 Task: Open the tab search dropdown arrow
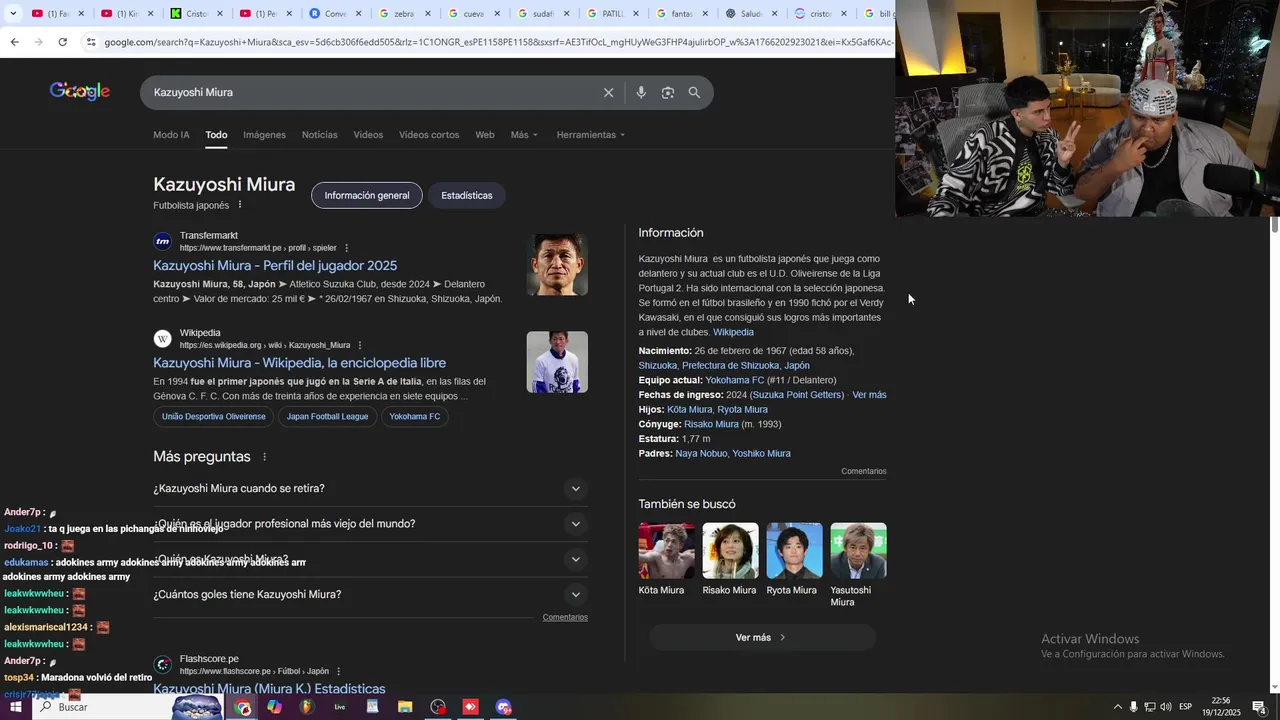click(12, 13)
